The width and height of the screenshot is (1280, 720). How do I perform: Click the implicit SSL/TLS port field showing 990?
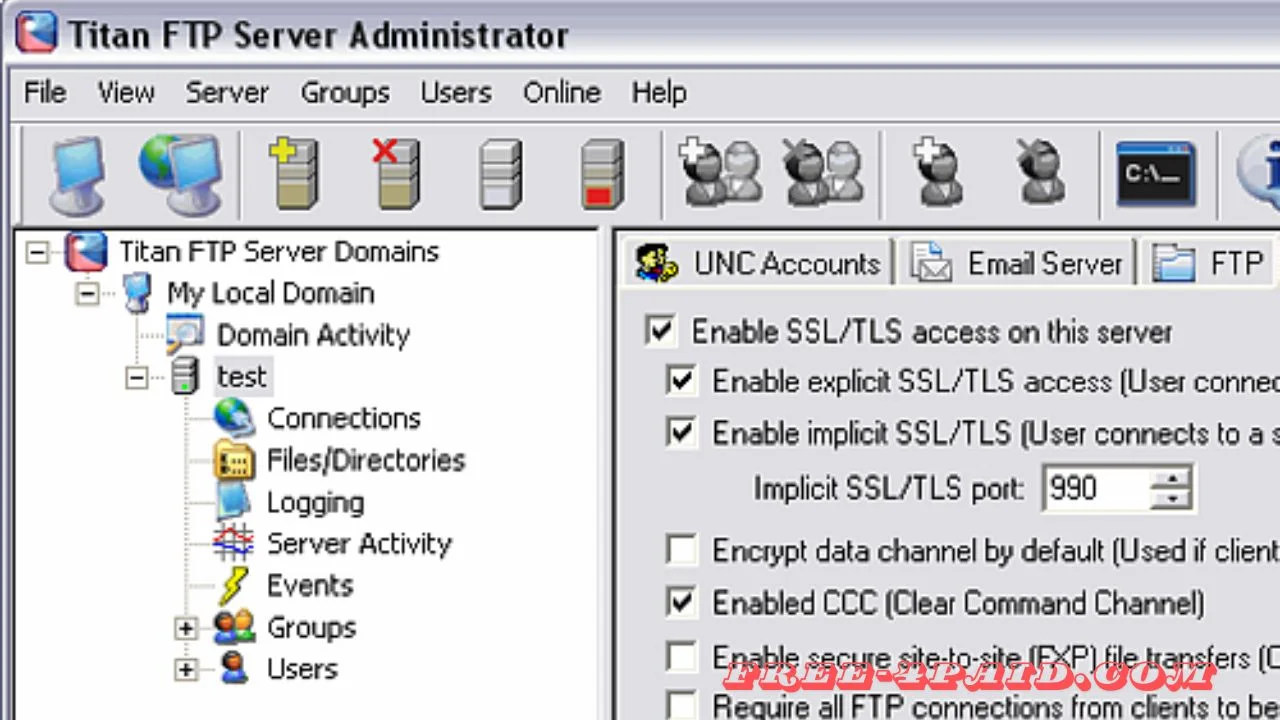[x=1095, y=488]
